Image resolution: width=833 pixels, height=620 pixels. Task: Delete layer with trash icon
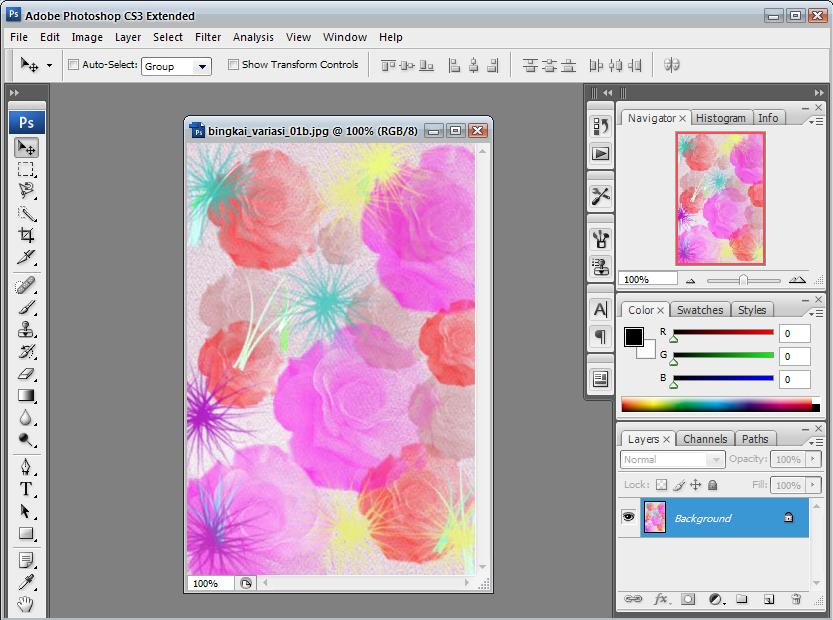pos(796,599)
